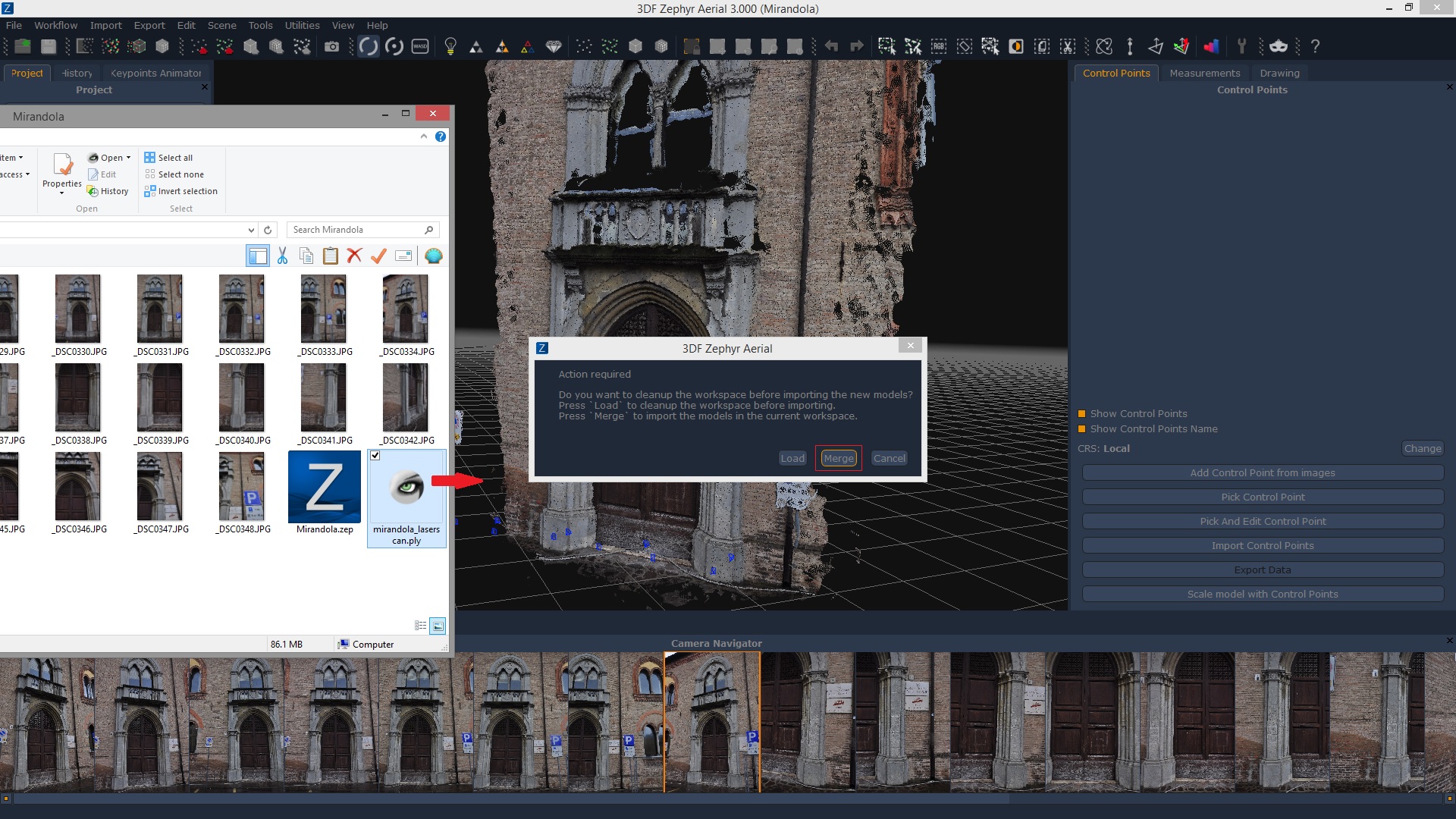The height and width of the screenshot is (819, 1456).
Task: Expand the address bar history dropdown
Action: pos(251,230)
